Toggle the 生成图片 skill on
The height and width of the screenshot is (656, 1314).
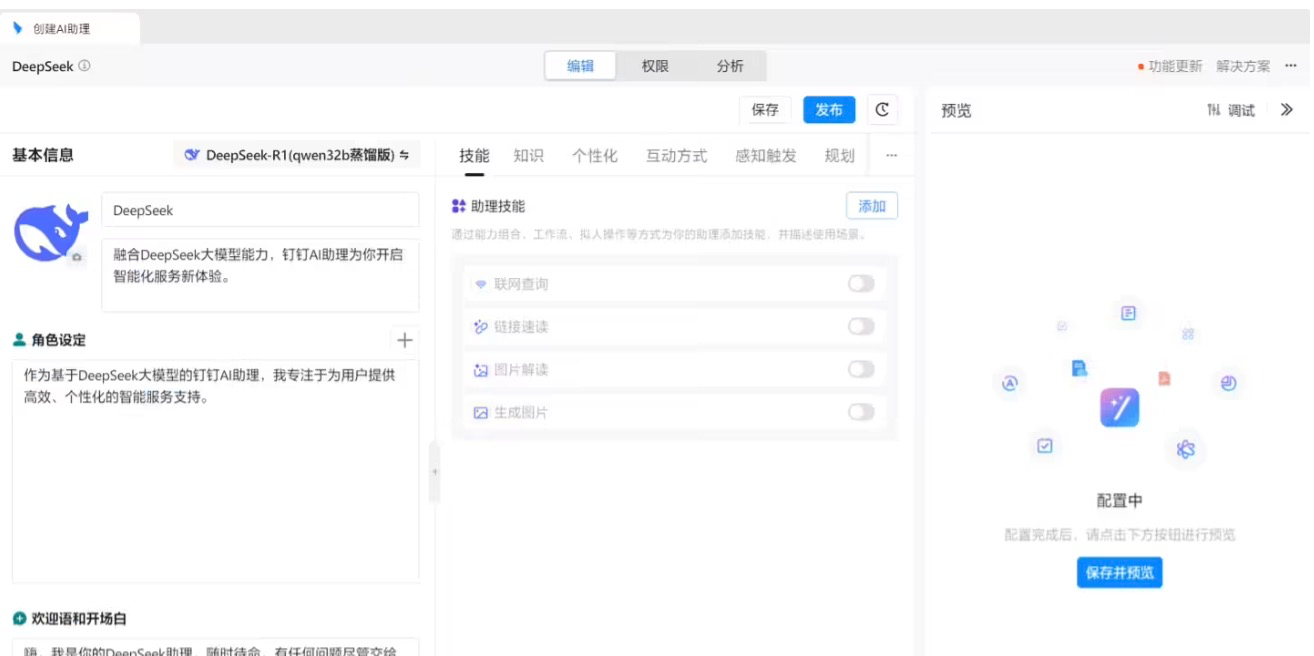[x=860, y=412]
